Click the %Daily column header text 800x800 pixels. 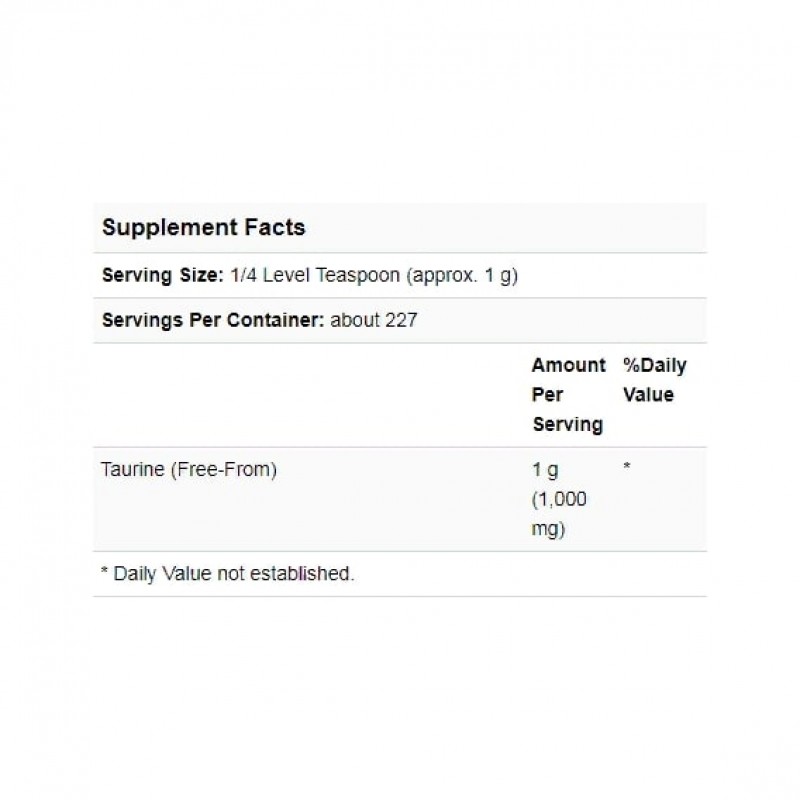pos(654,366)
